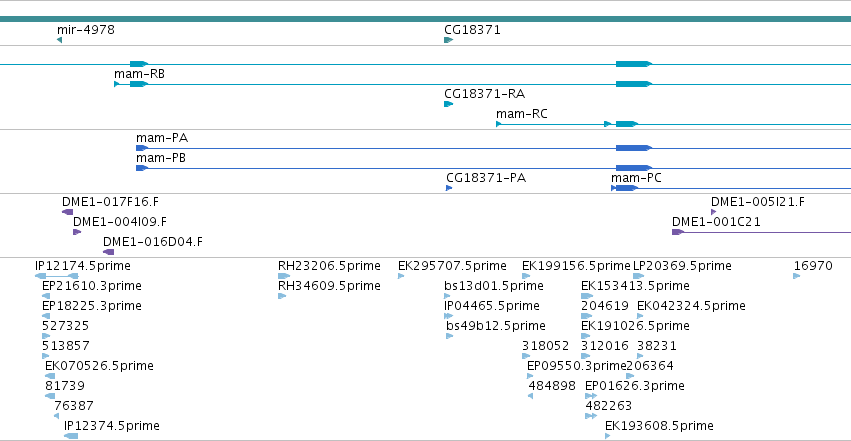This screenshot has width=851, height=441.
Task: Select the mam-PB protein track label
Action: [x=161, y=158]
